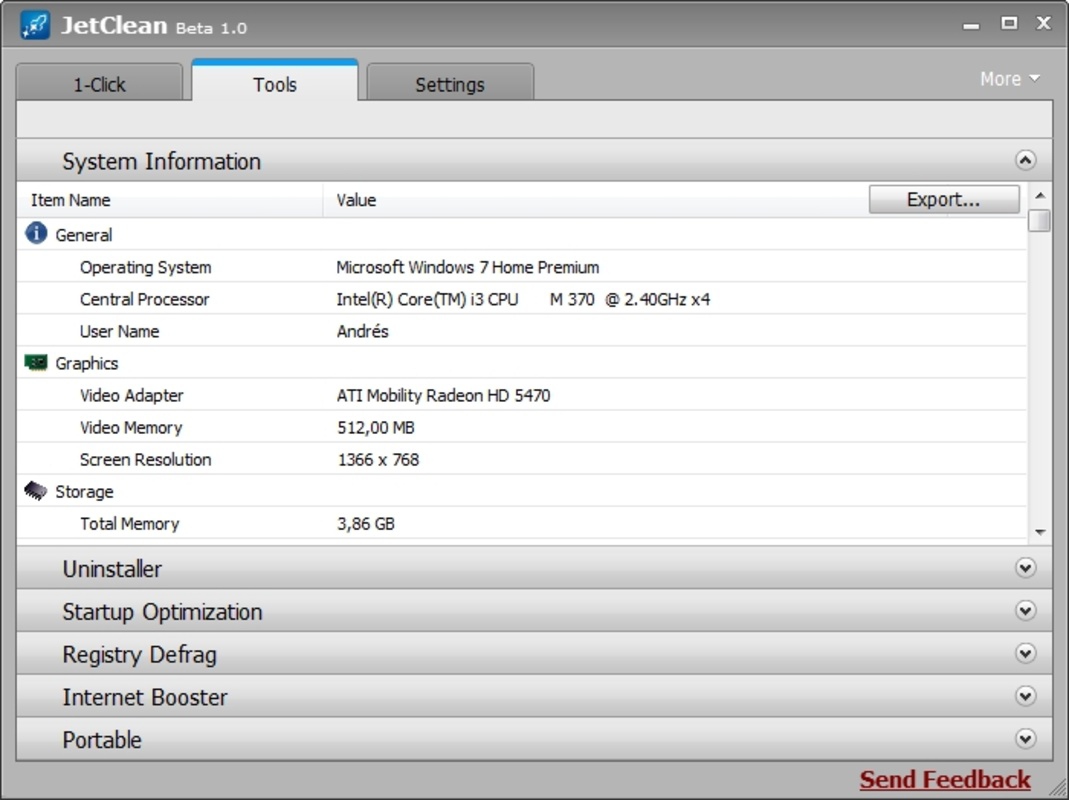Click the Andrés user name value

[x=363, y=331]
